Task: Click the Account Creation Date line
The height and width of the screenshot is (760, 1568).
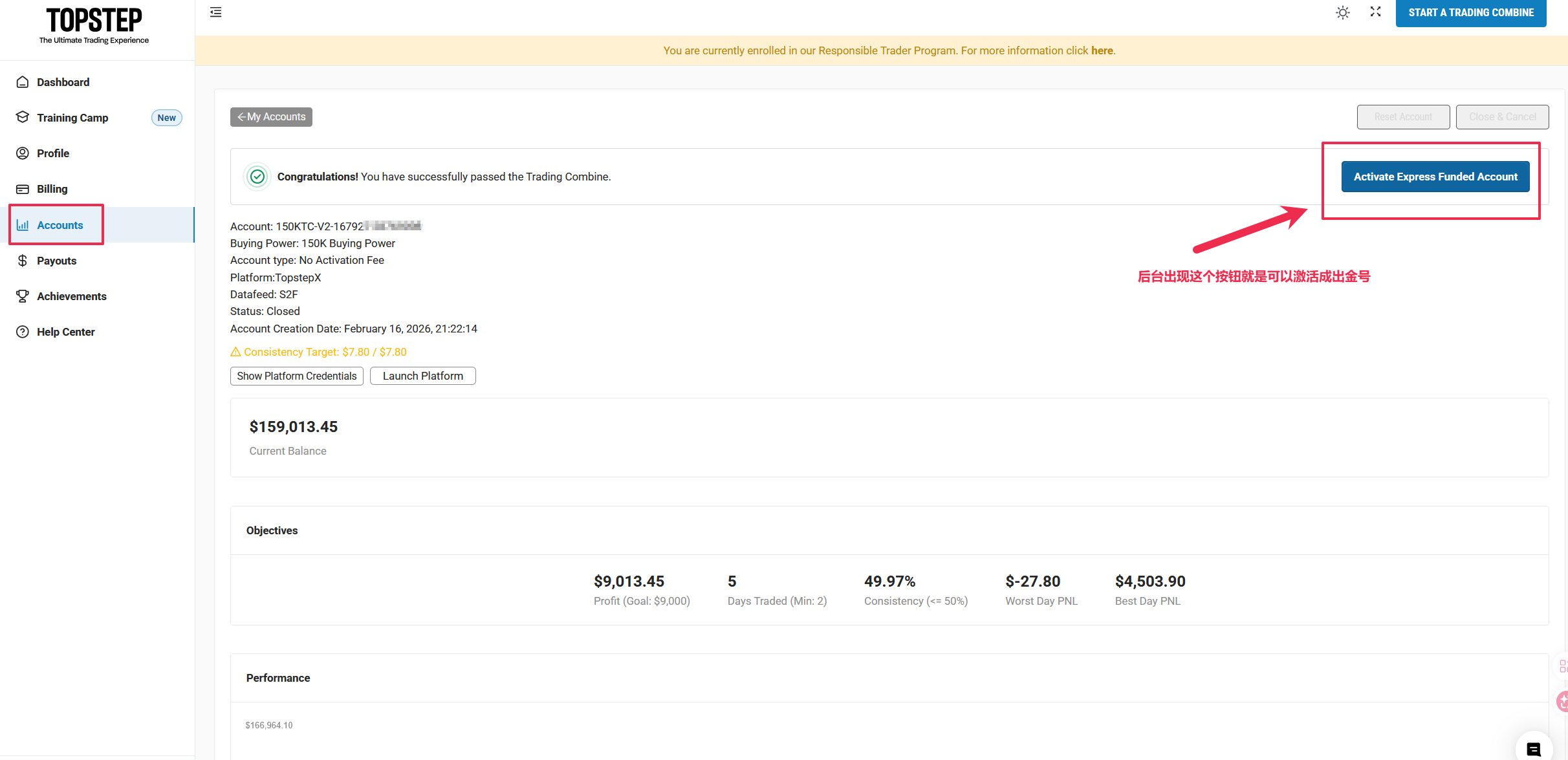Action: [x=354, y=329]
